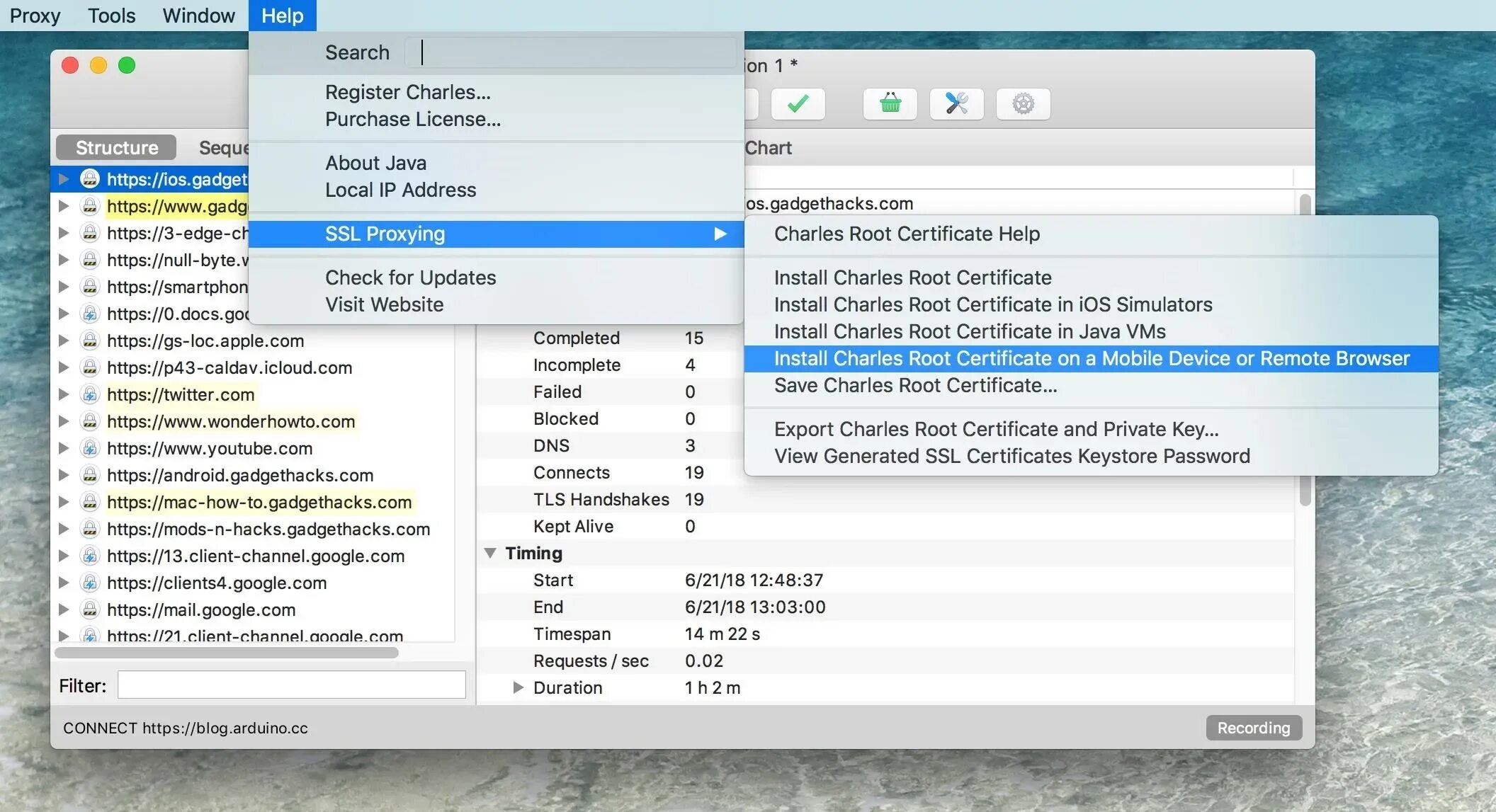1496x812 pixels.
Task: Expand the Duration row
Action: 518,687
